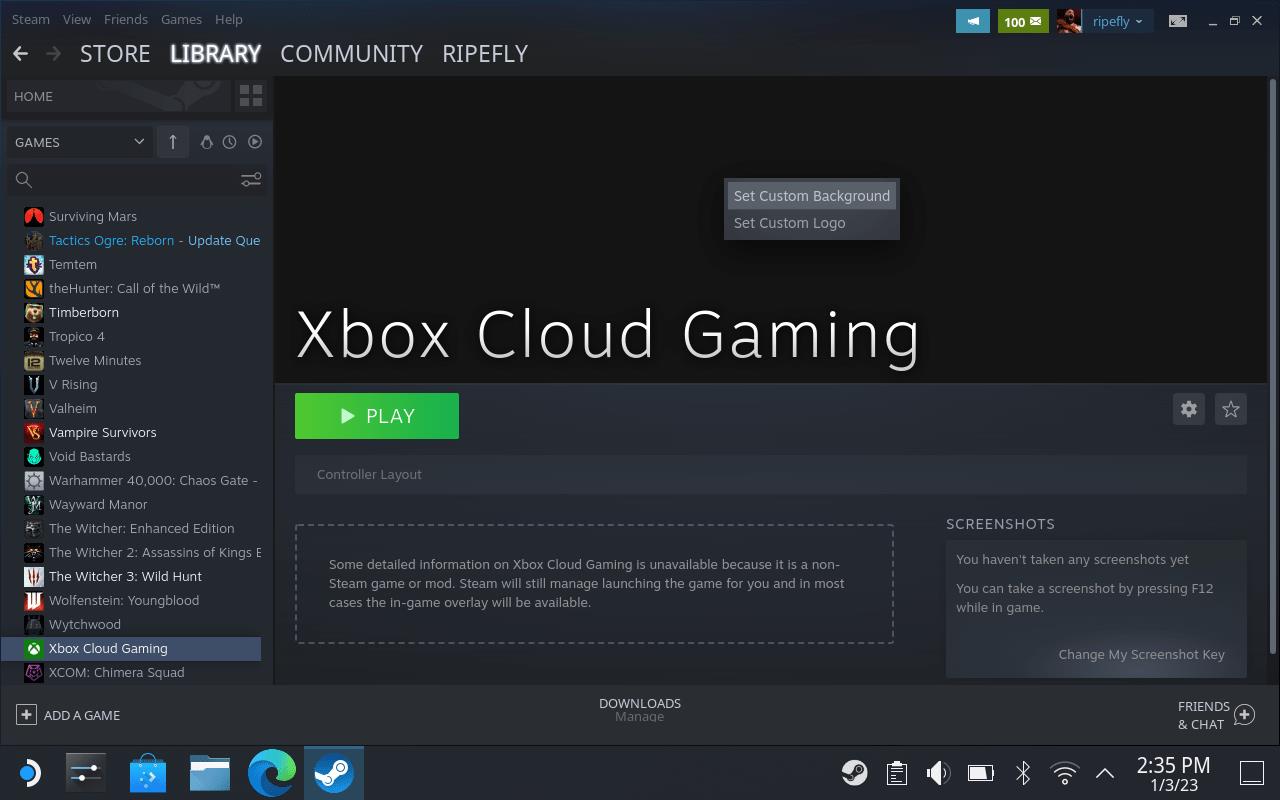This screenshot has height=800, width=1280.
Task: Click the blue megaphone announcements icon
Action: pyautogui.click(x=972, y=21)
